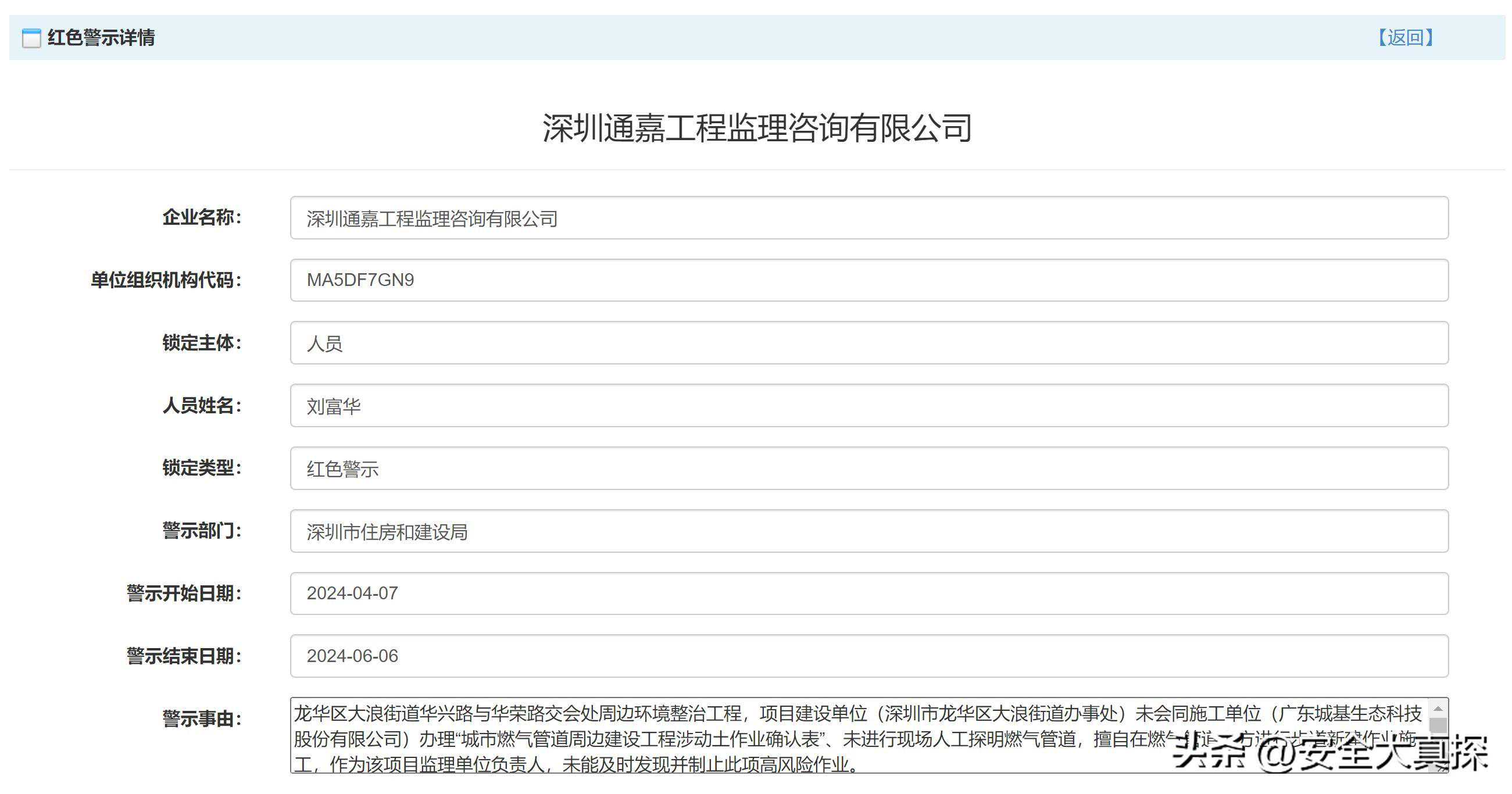
Task: Click the large company name heading
Action: pos(757,128)
